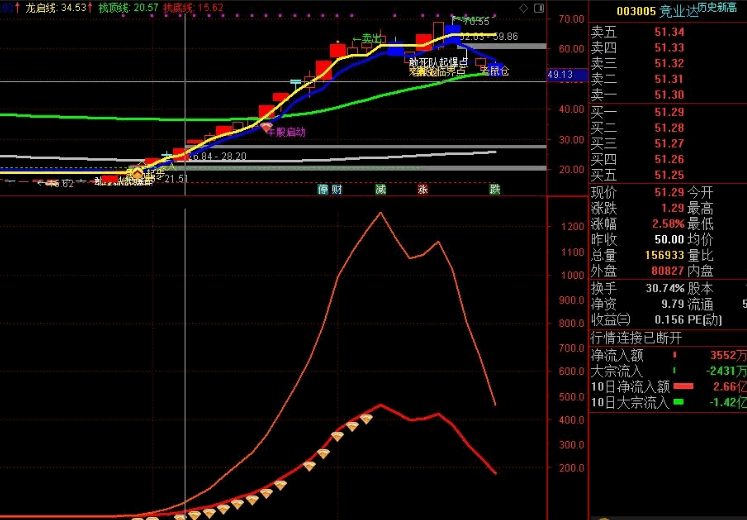Viewport: 747px width, 520px height.
Task: Click the 外盘 value 80827
Action: tap(668, 271)
